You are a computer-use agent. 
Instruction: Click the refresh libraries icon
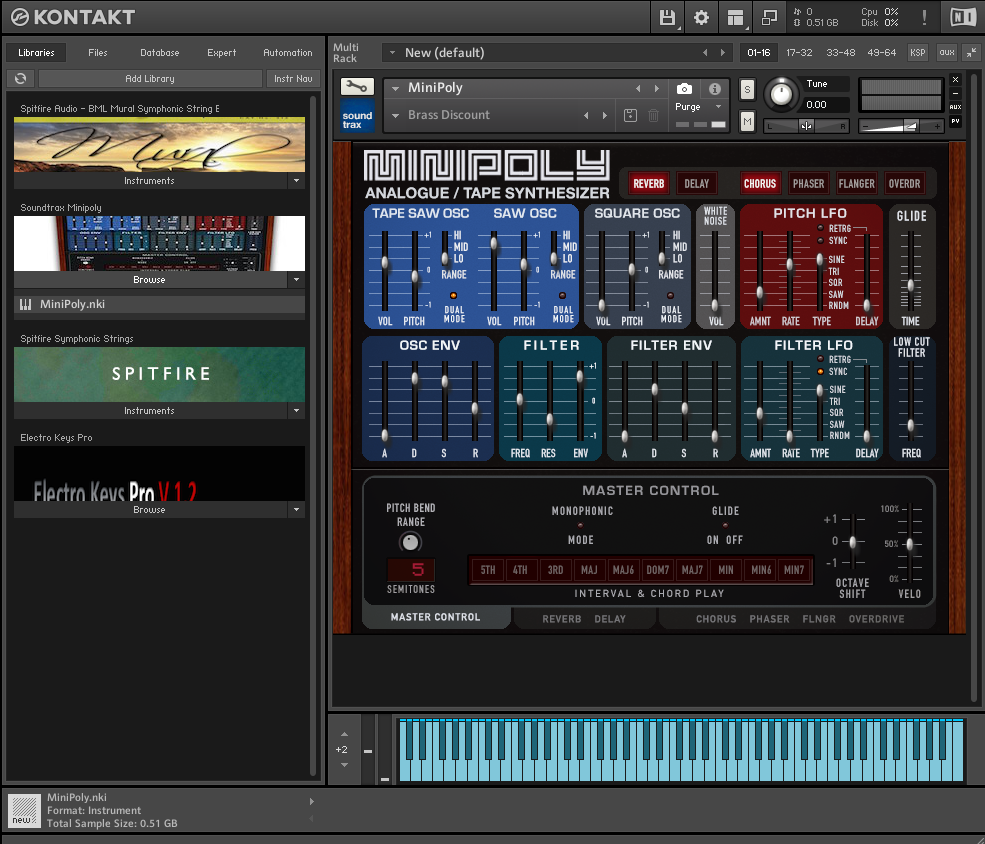[x=21, y=78]
